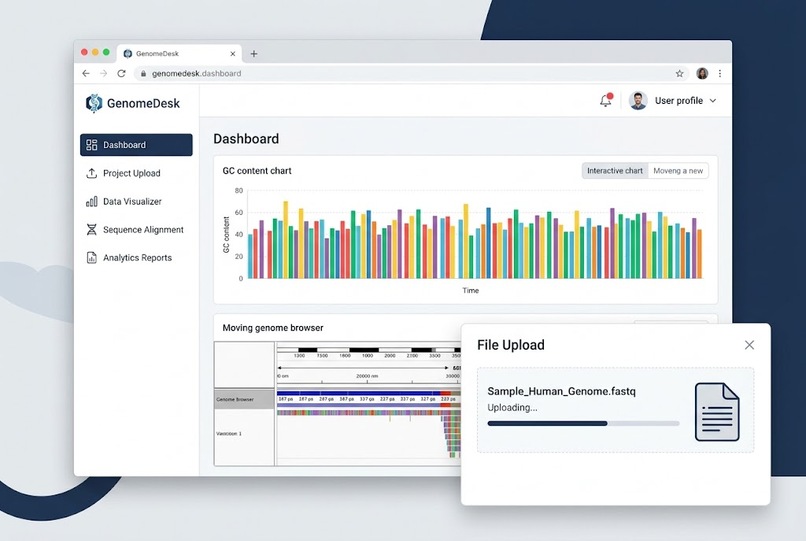The image size is (806, 541).
Task: Select the GenomeDesk browser tab
Action: (179, 53)
